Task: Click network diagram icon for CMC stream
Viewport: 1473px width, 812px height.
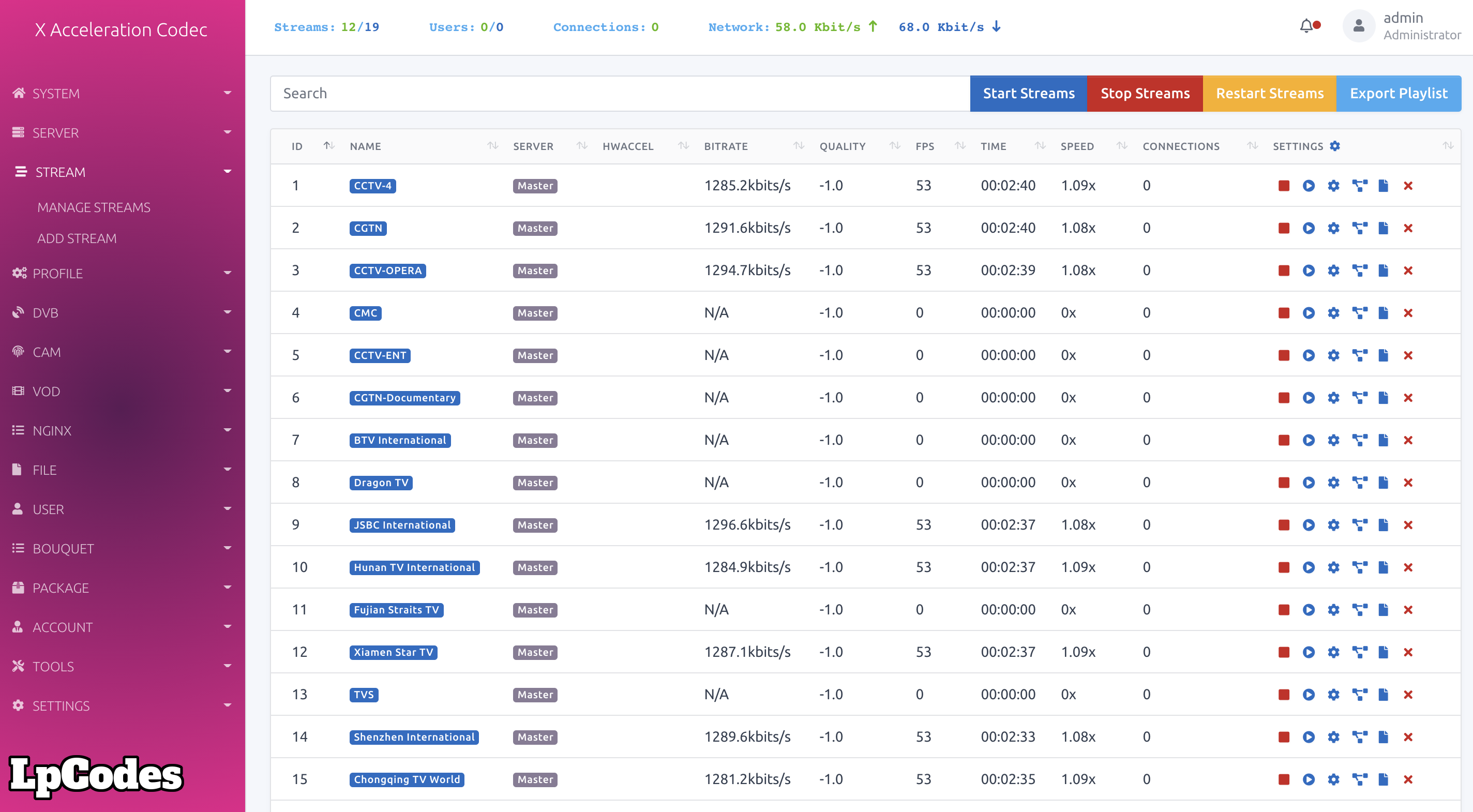Action: point(1359,313)
